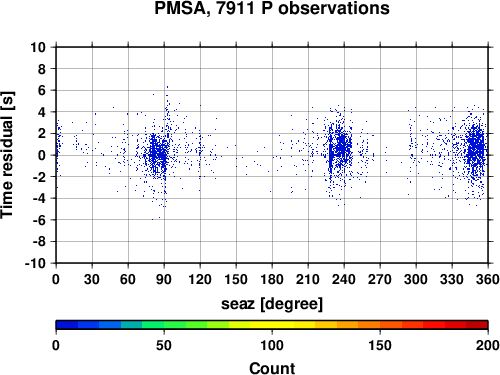
Task: Click the x-axis tick label '330'
Action: coord(452,279)
